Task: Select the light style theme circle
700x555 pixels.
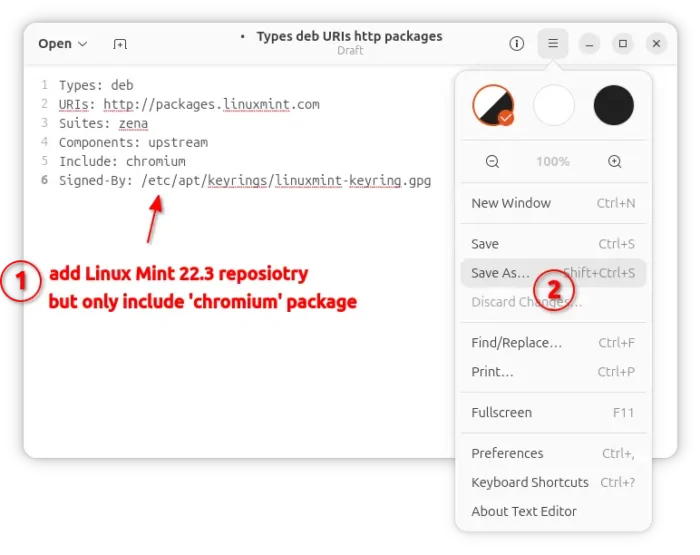Action: [554, 105]
